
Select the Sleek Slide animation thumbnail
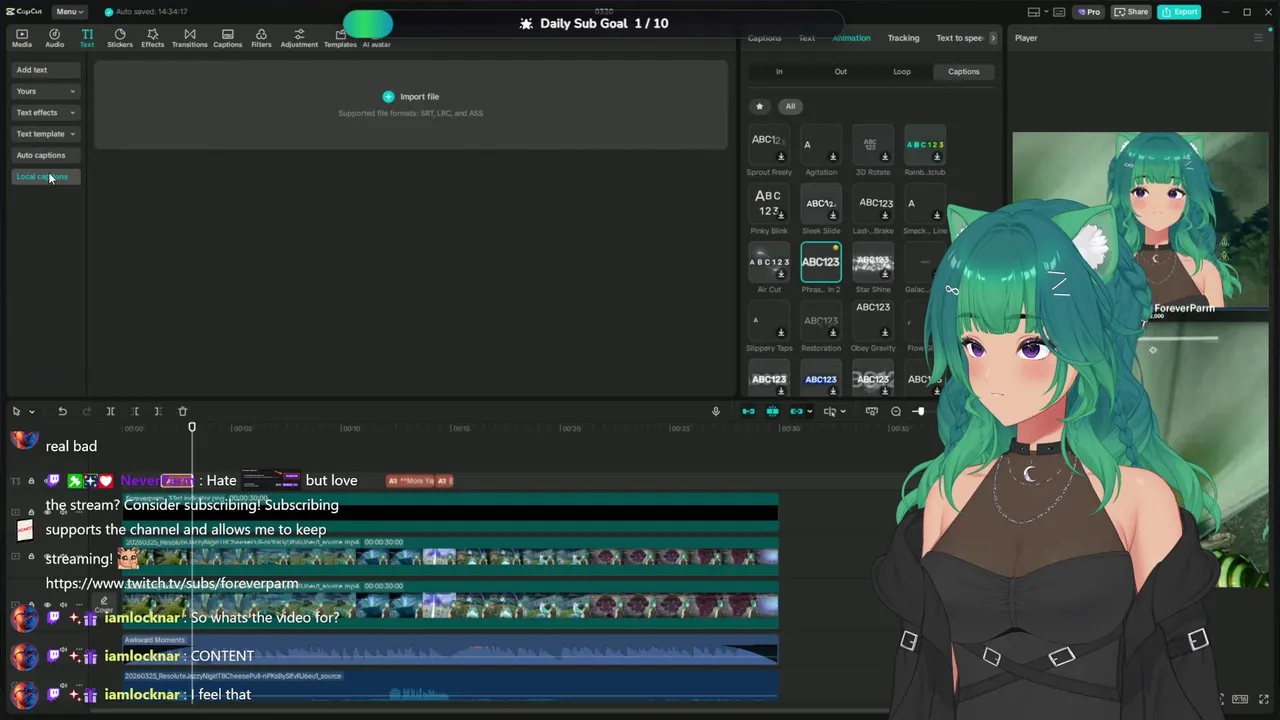pyautogui.click(x=821, y=204)
